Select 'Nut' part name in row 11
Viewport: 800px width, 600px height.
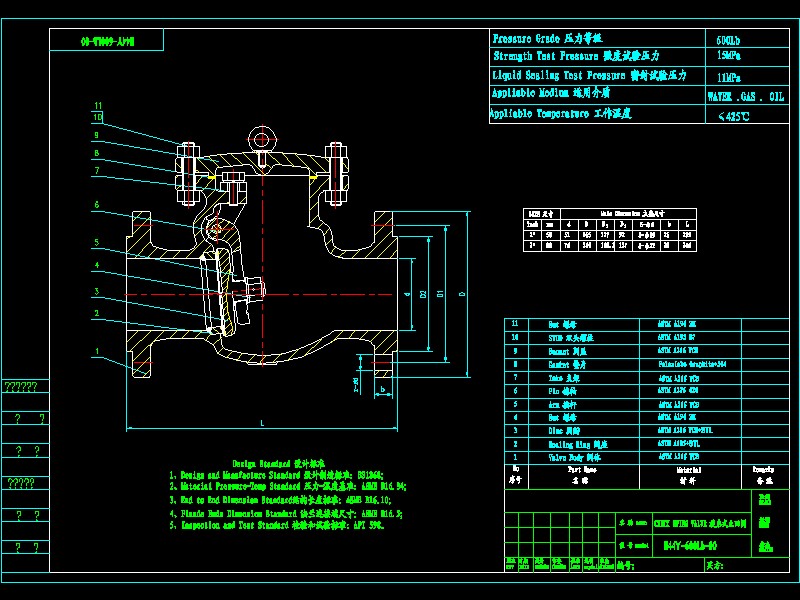click(563, 324)
